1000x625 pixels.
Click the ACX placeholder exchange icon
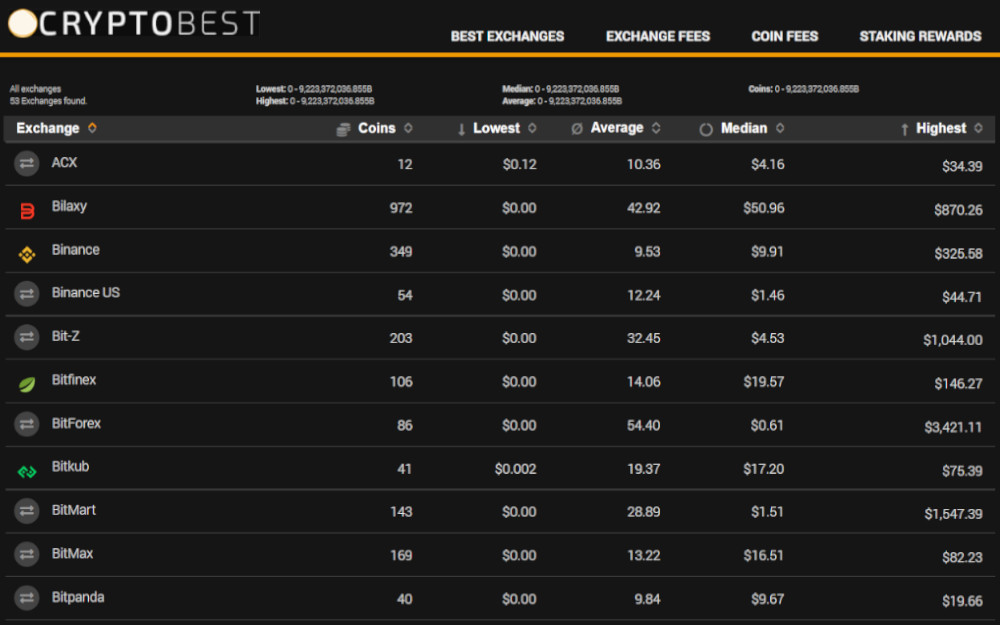coord(27,164)
